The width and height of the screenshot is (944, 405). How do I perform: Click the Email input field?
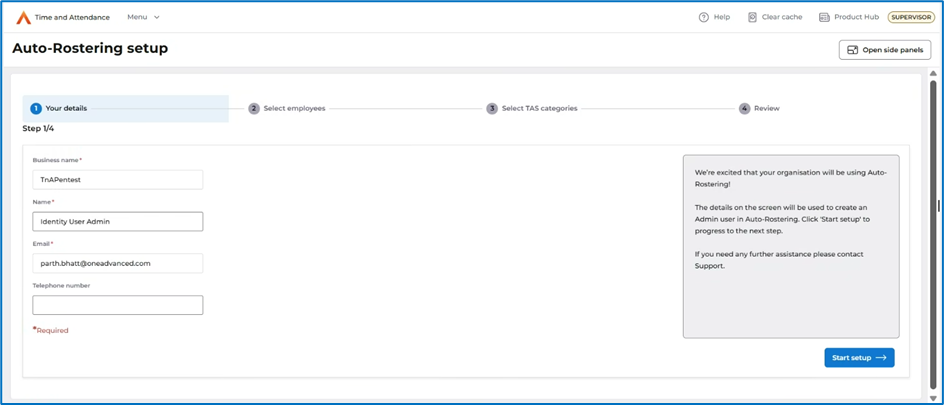117,263
